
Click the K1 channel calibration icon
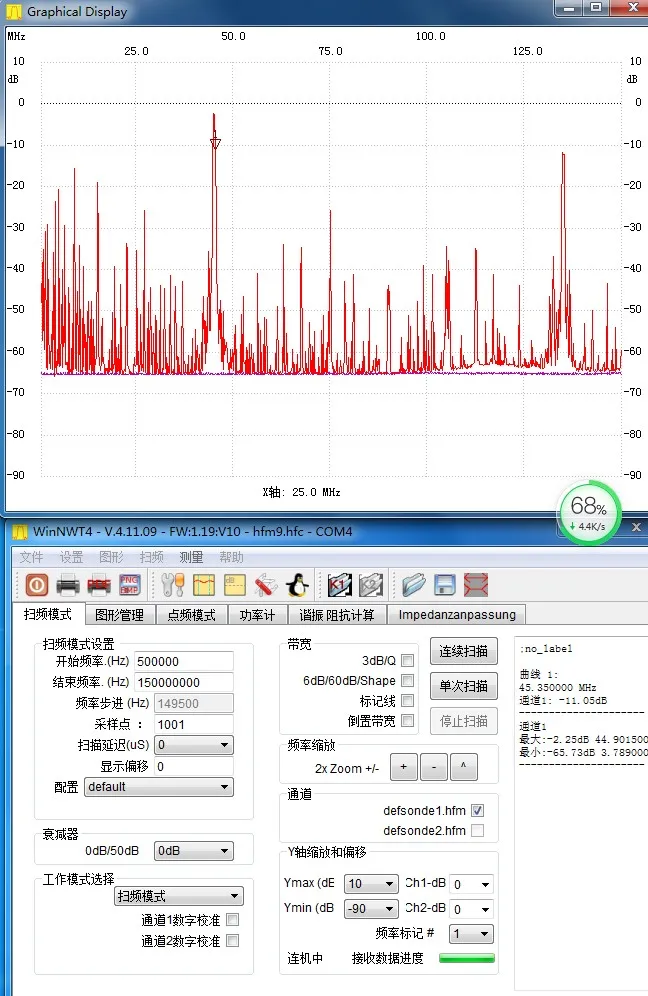[340, 585]
